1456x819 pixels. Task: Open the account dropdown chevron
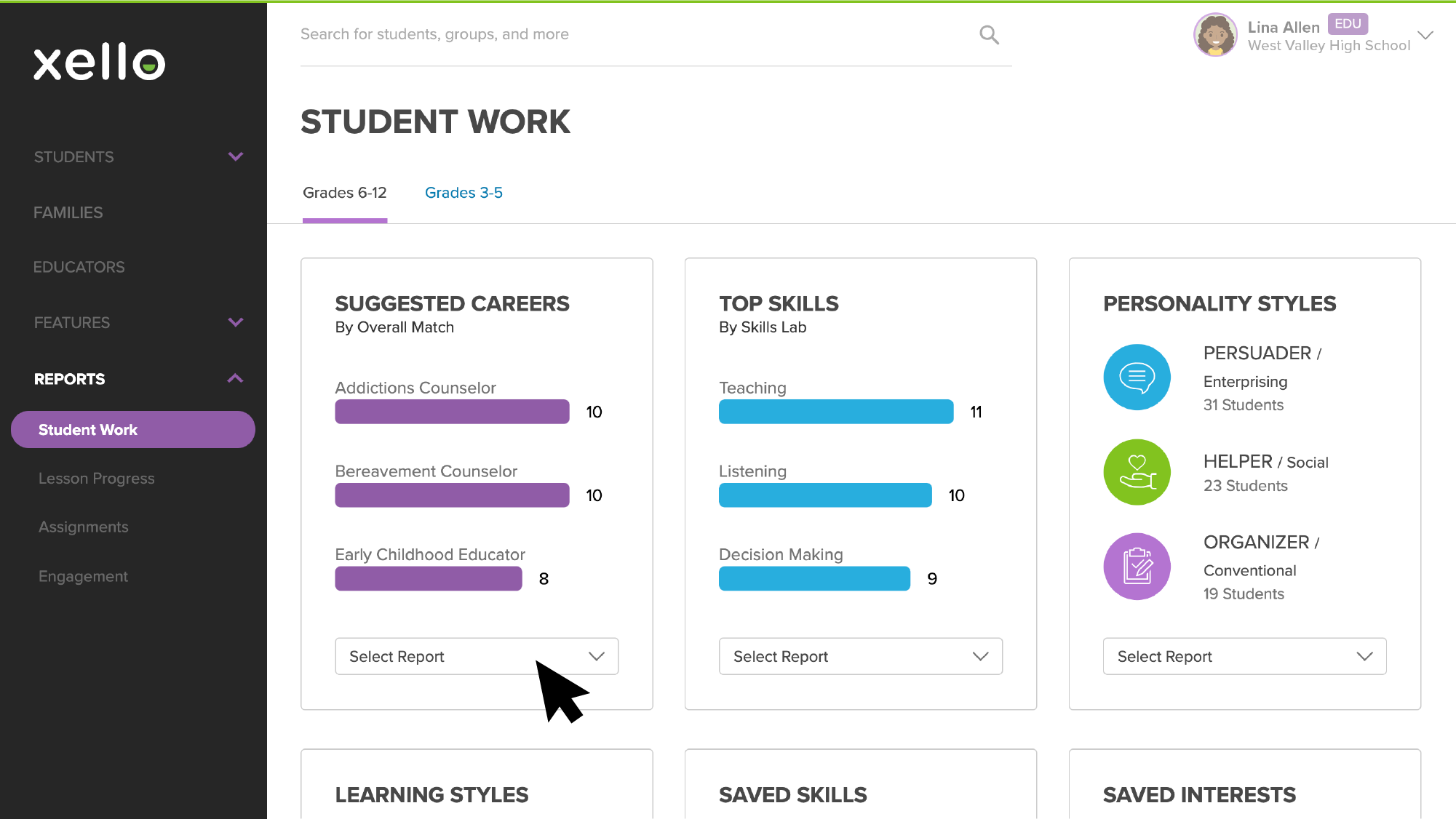point(1425,35)
